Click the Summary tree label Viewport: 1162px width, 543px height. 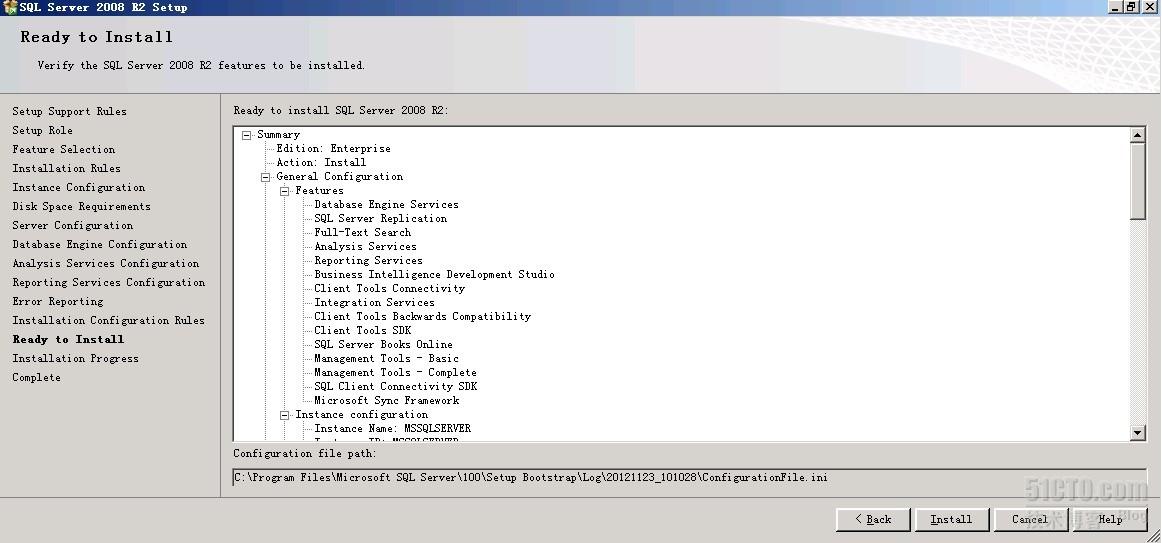coord(279,135)
